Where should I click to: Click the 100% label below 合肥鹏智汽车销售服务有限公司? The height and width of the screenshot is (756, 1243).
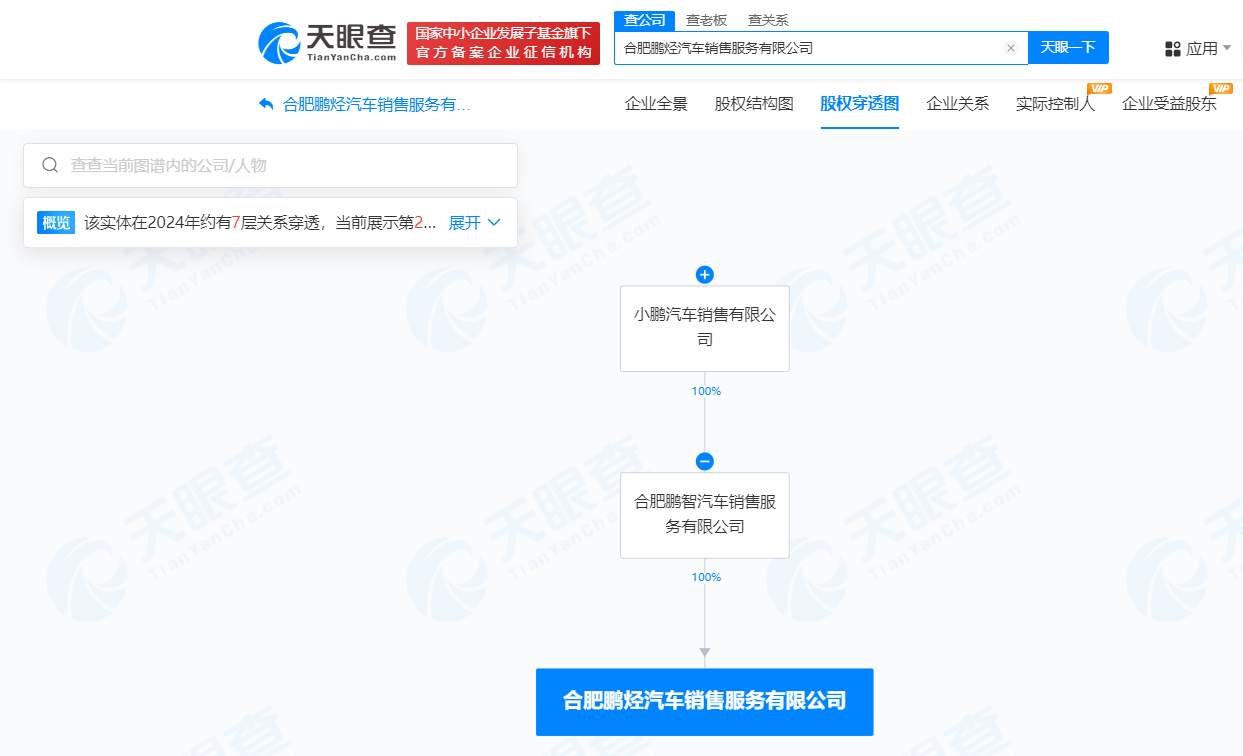coord(706,577)
